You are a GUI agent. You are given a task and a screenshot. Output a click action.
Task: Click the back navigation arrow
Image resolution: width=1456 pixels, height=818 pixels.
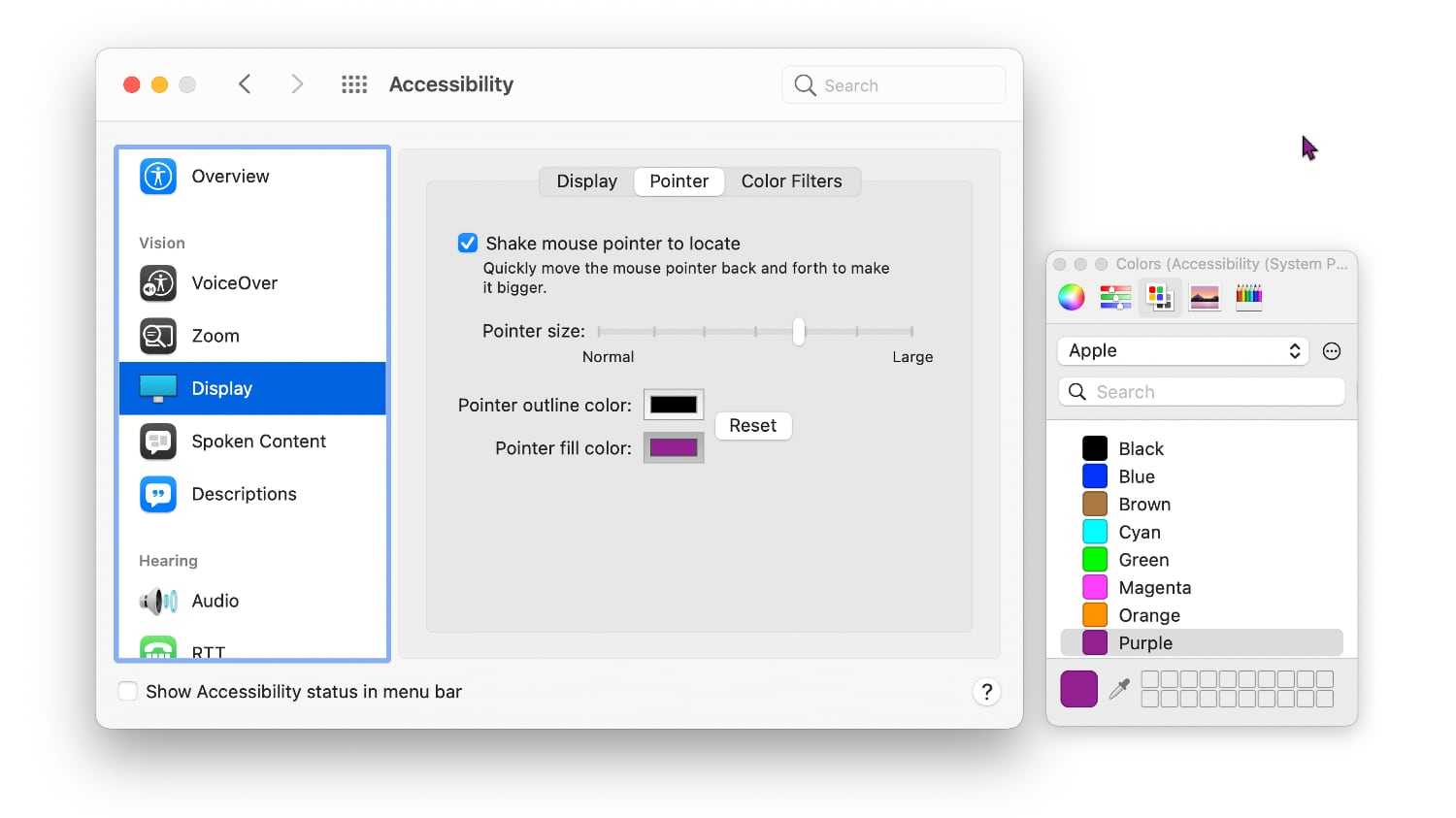click(x=245, y=83)
